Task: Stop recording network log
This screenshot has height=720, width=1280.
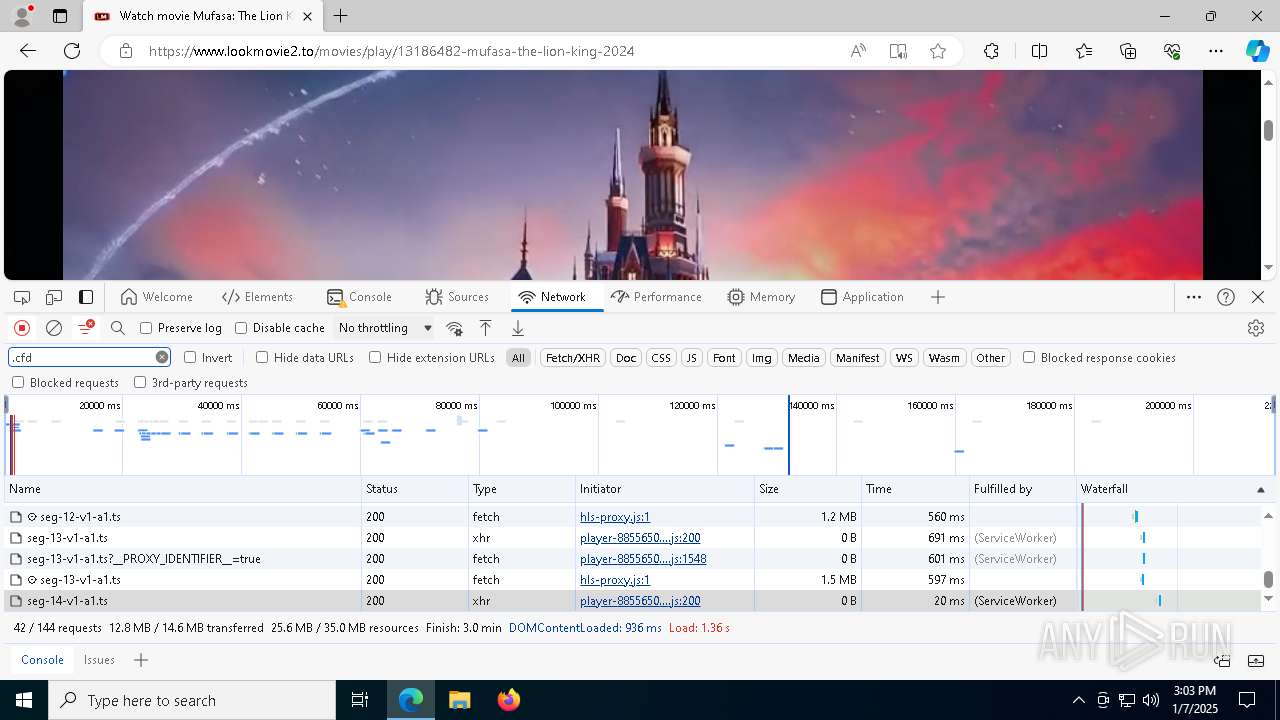Action: (22, 328)
